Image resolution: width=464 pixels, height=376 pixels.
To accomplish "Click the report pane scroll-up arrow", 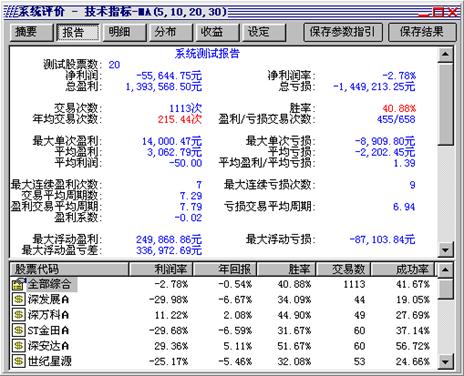I will click(446, 54).
